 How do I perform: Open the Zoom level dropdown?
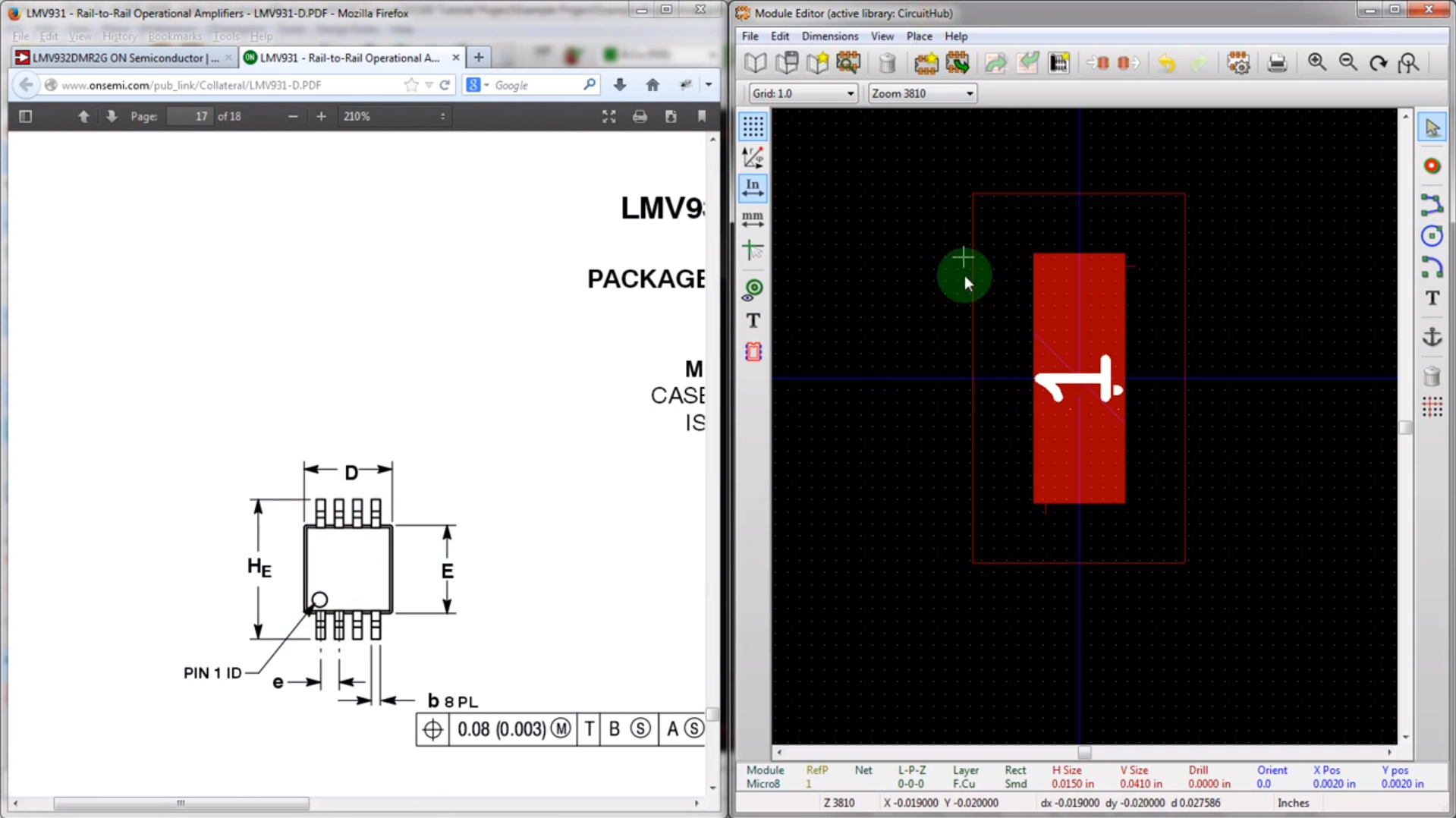pos(922,93)
